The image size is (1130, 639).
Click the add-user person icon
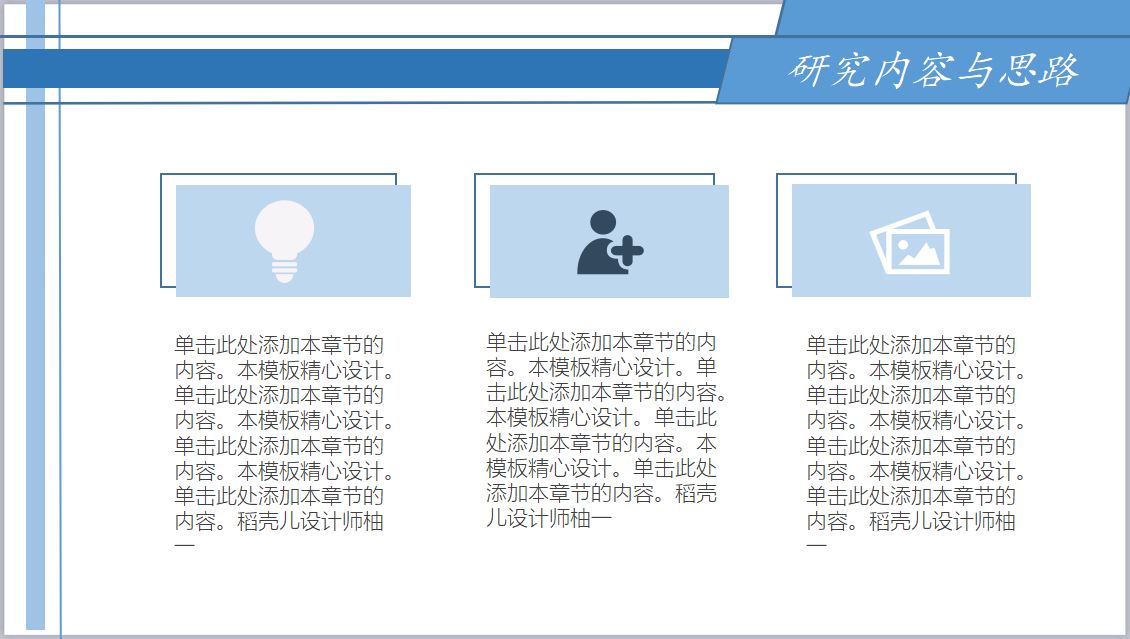(610, 242)
